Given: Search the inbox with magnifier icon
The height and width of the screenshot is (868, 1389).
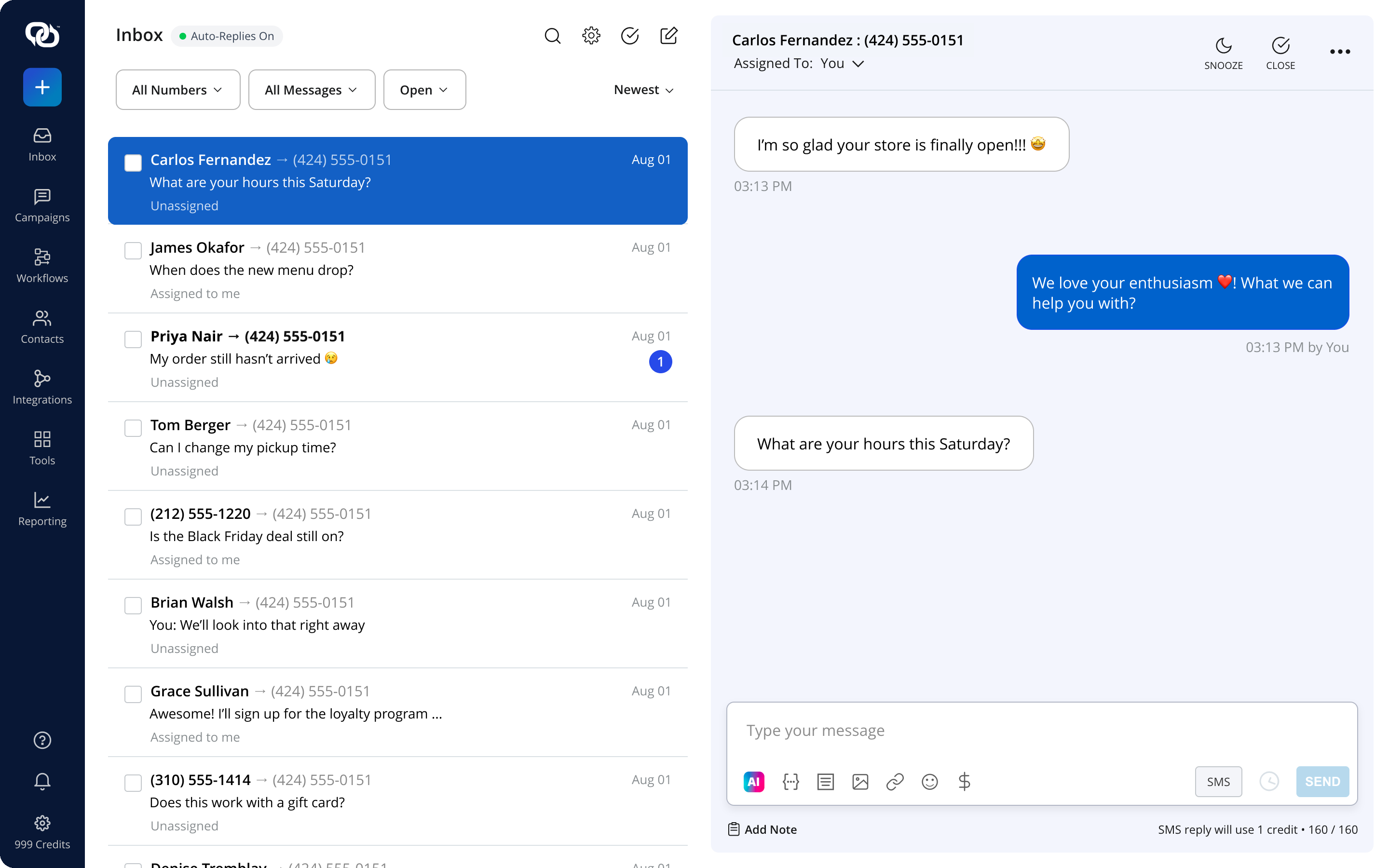Looking at the screenshot, I should (x=552, y=36).
